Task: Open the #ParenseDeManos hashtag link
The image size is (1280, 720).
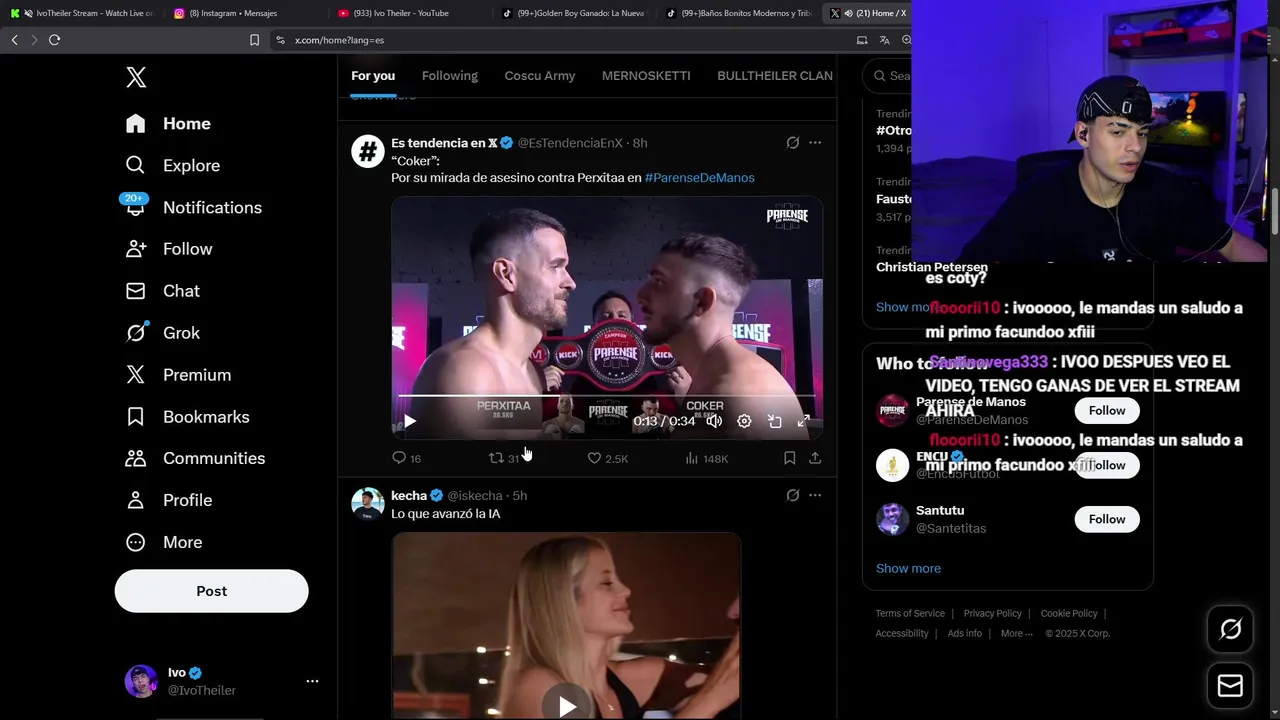Action: 700,178
